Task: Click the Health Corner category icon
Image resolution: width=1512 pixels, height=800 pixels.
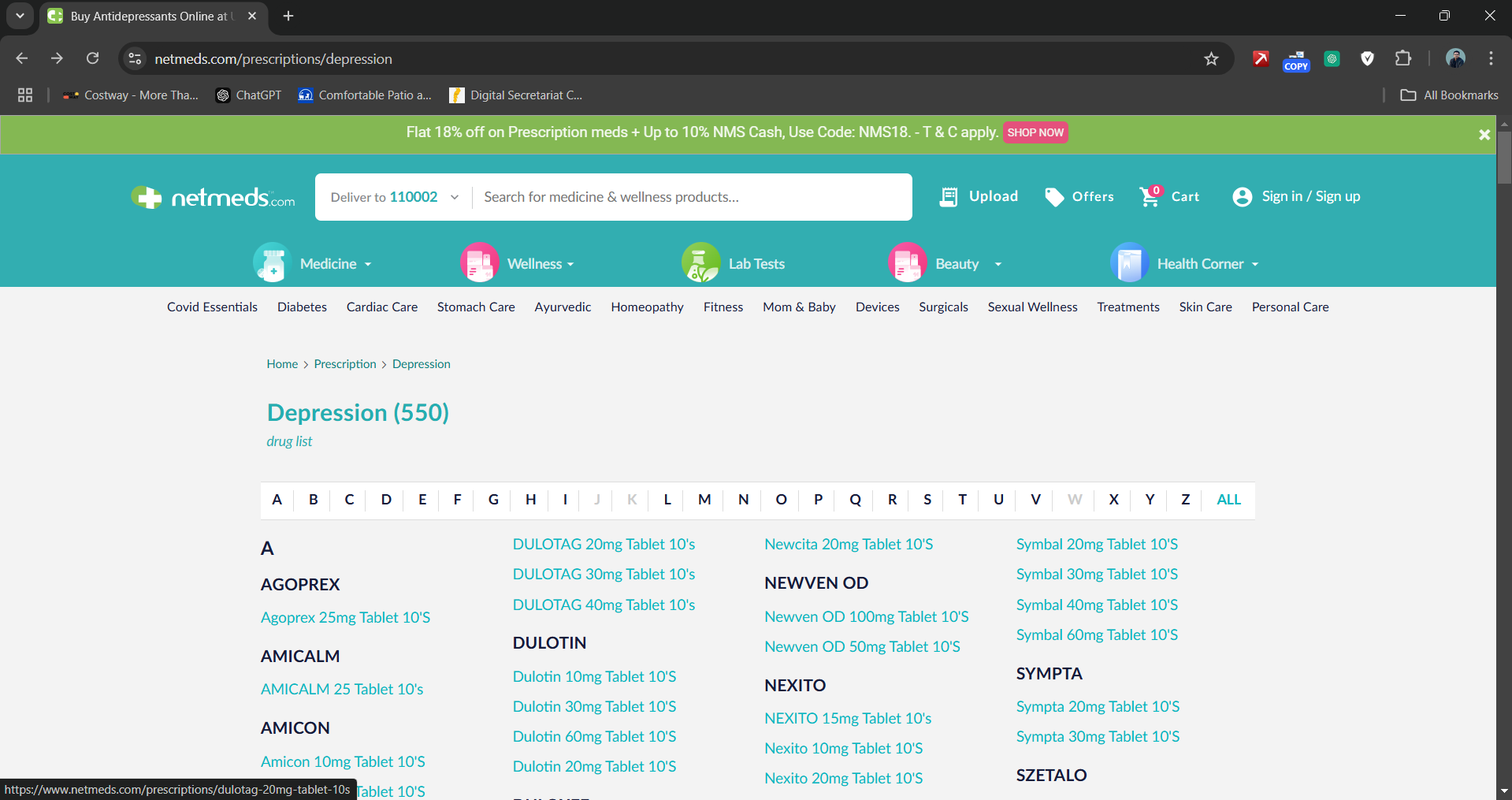Action: pyautogui.click(x=1130, y=262)
